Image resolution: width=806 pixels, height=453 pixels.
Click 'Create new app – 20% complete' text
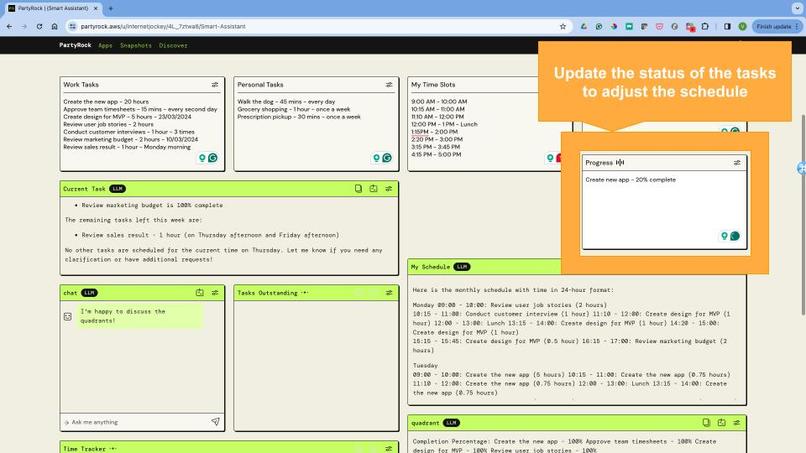[631, 180]
